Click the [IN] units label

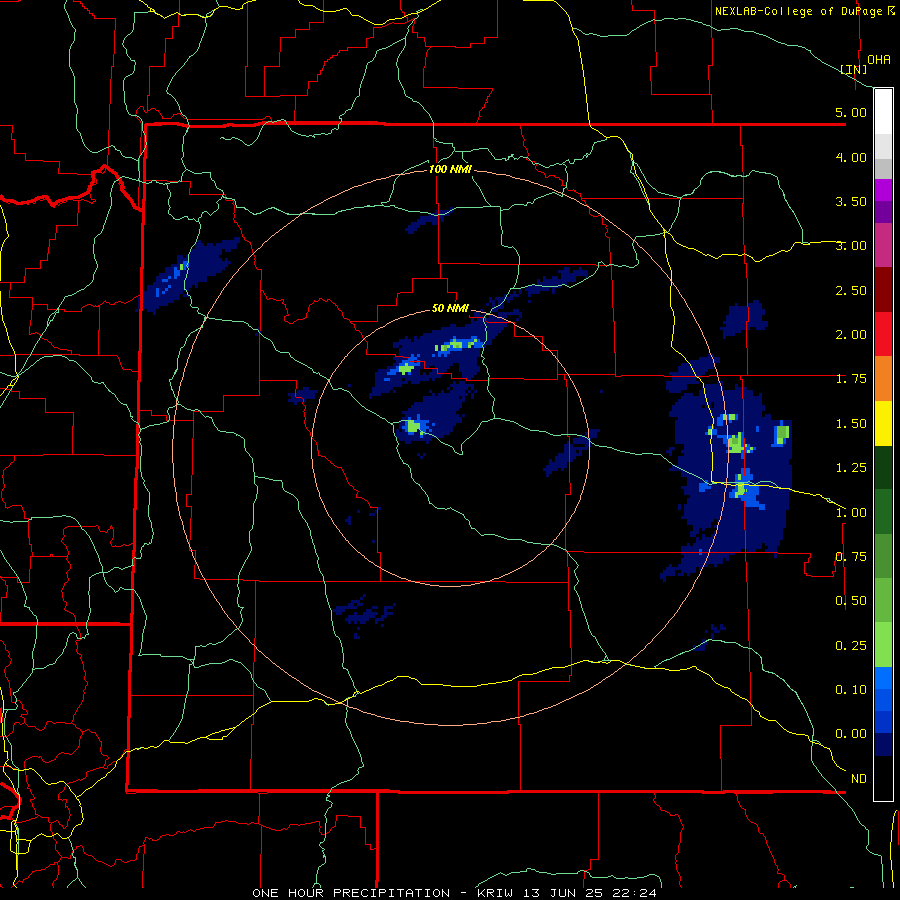pyautogui.click(x=854, y=69)
